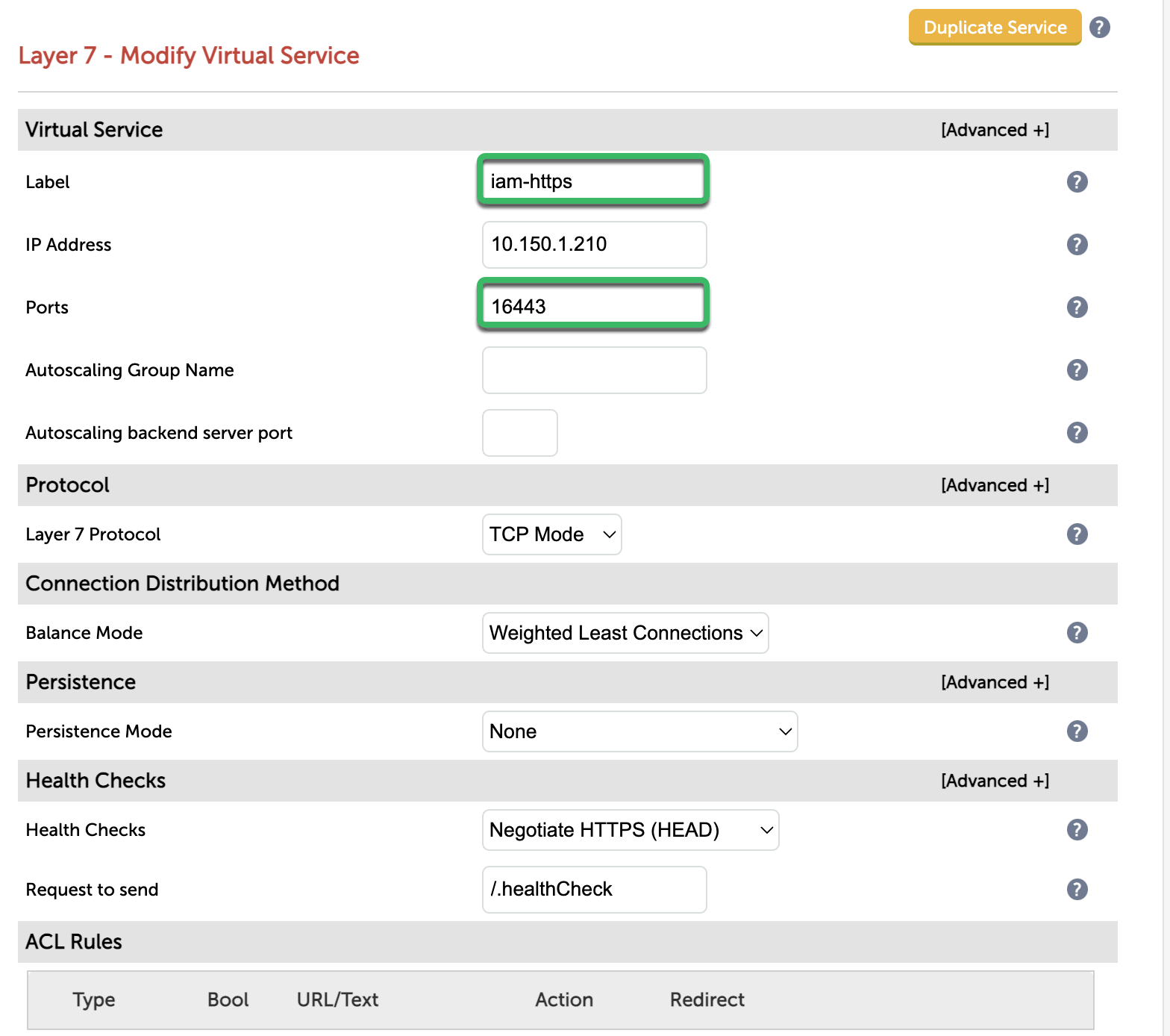Open help for Layer 7 Protocol

(x=1077, y=534)
